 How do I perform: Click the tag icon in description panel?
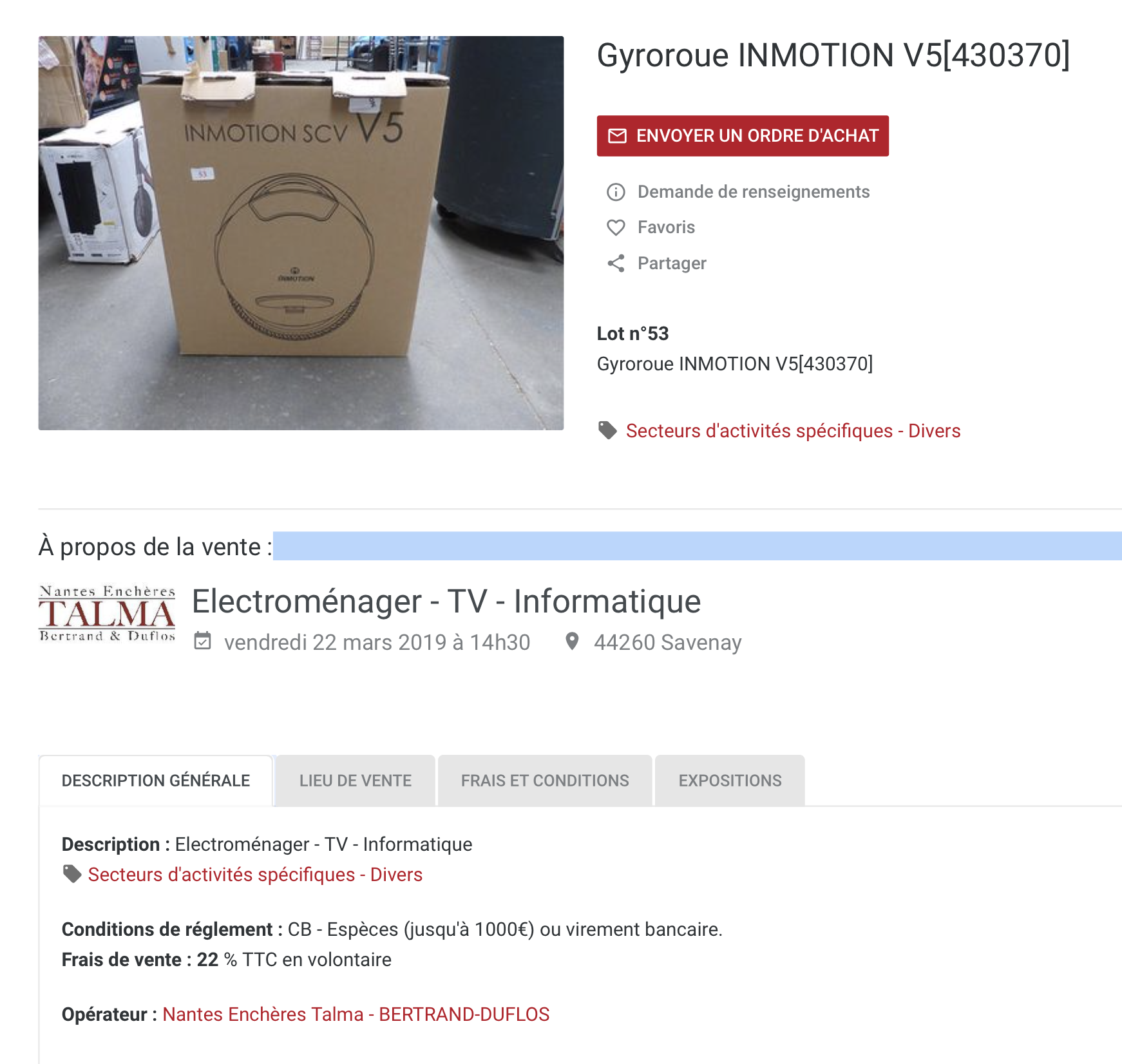coord(71,874)
